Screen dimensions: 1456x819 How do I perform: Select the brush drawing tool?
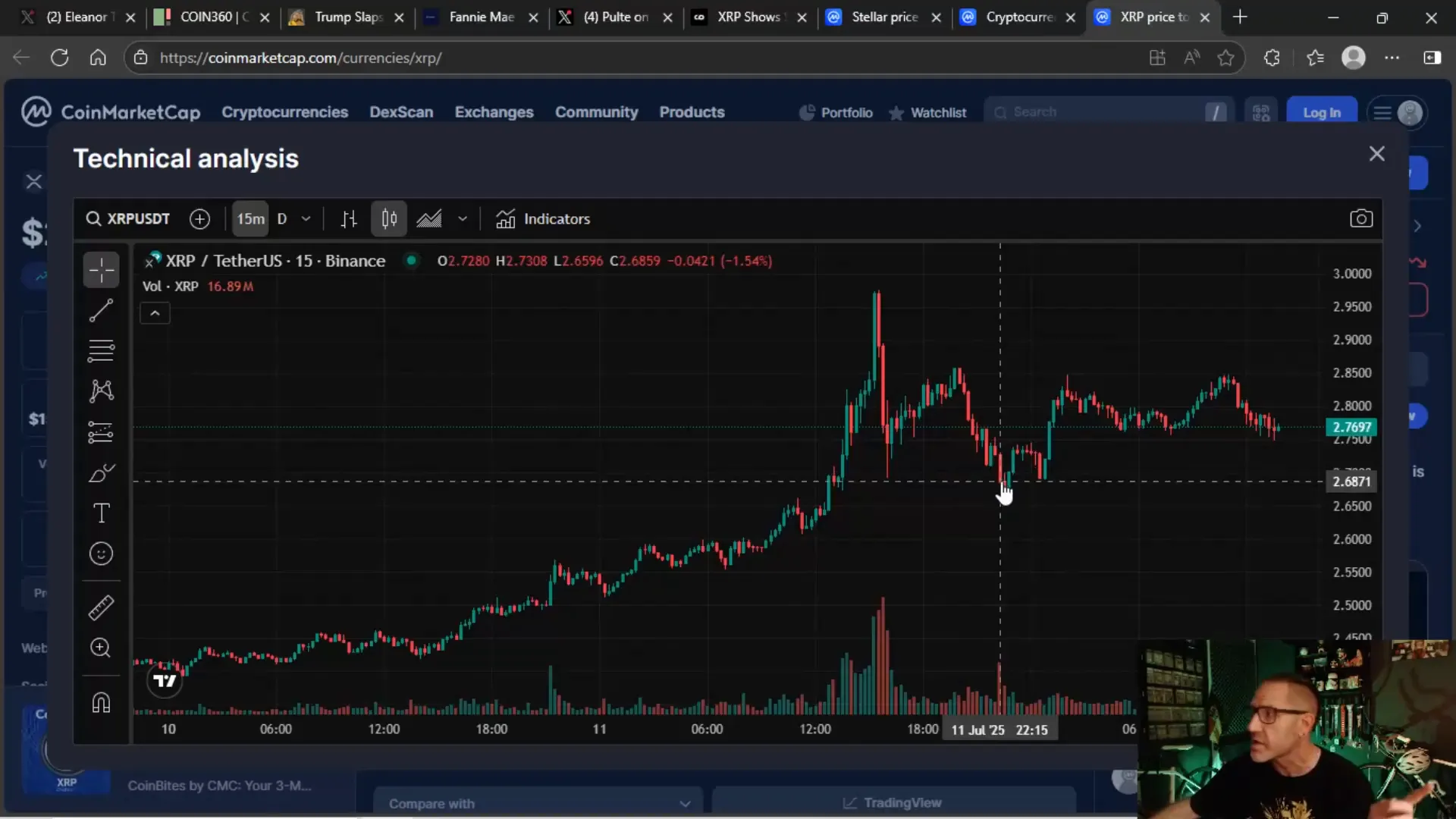tap(101, 473)
